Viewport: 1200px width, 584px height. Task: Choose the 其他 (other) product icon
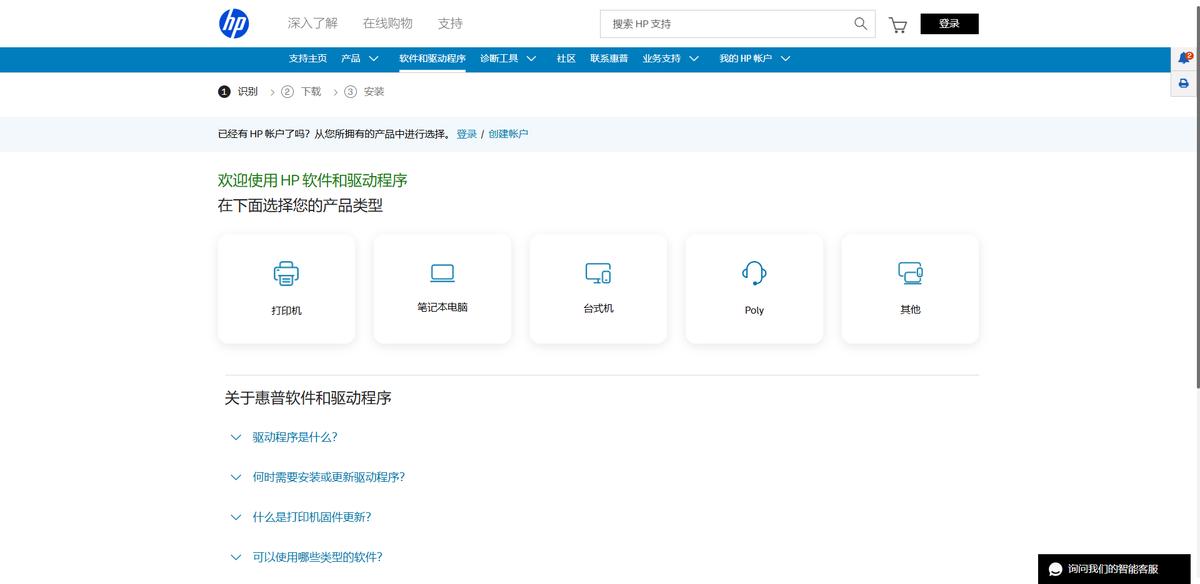[910, 272]
